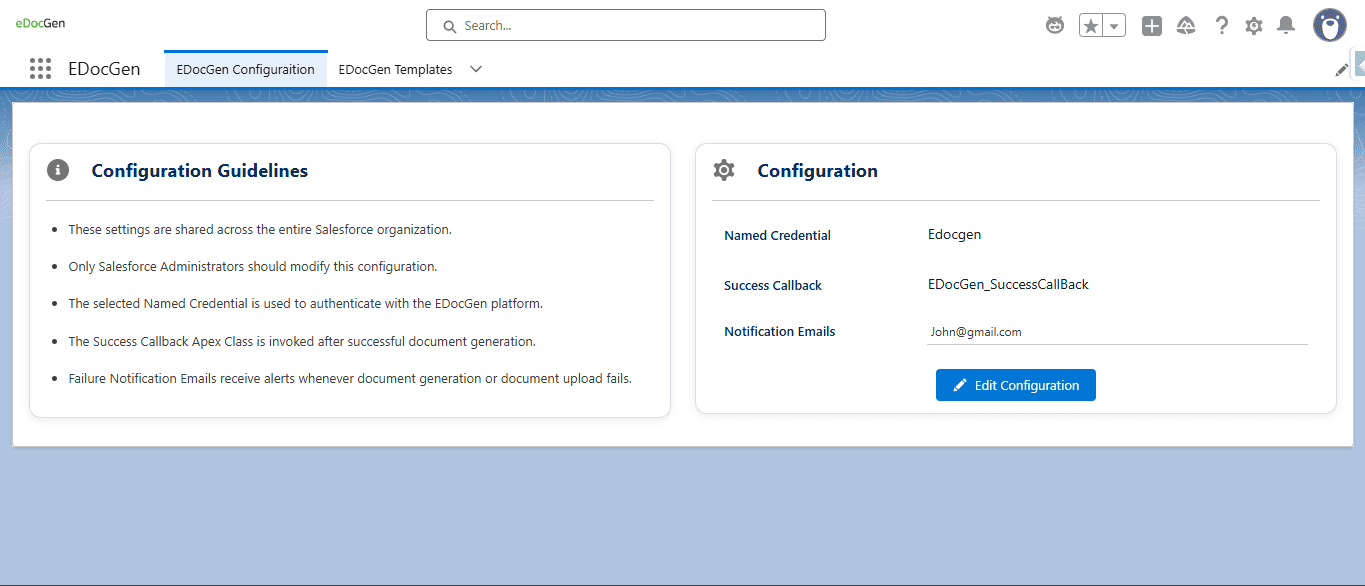Click into the Search box

pos(626,25)
